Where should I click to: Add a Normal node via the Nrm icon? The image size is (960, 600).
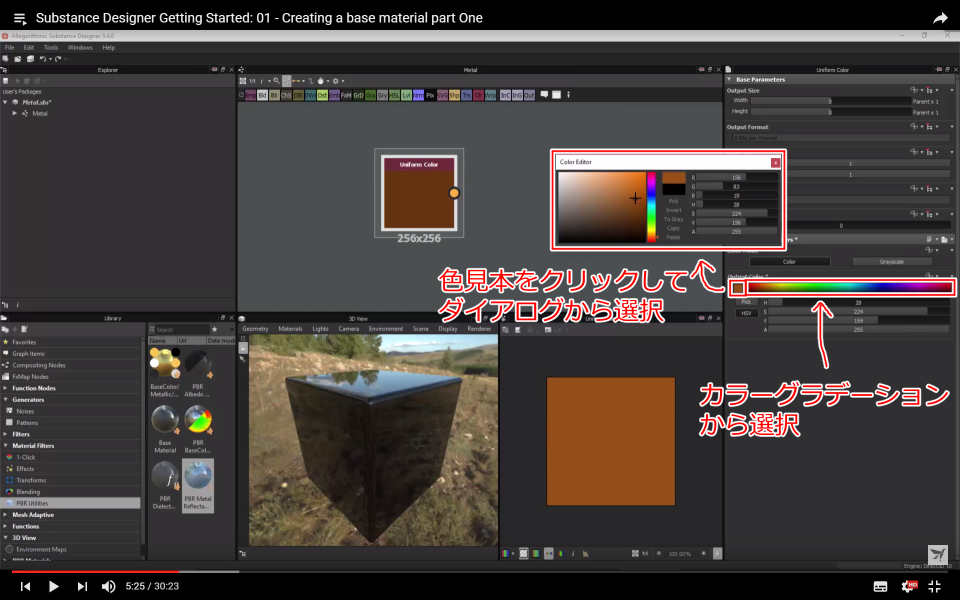(x=418, y=96)
